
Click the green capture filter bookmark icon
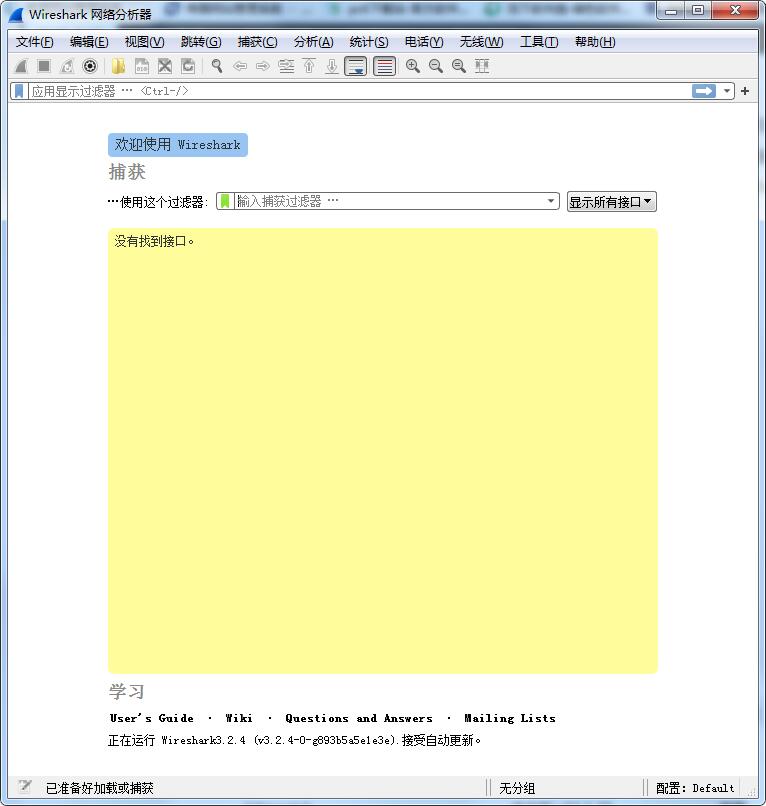[225, 201]
